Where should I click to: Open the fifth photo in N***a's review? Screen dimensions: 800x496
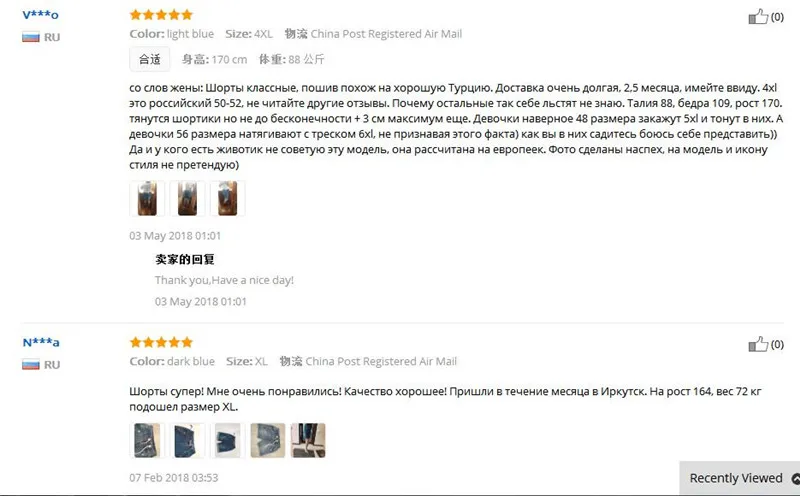click(308, 440)
